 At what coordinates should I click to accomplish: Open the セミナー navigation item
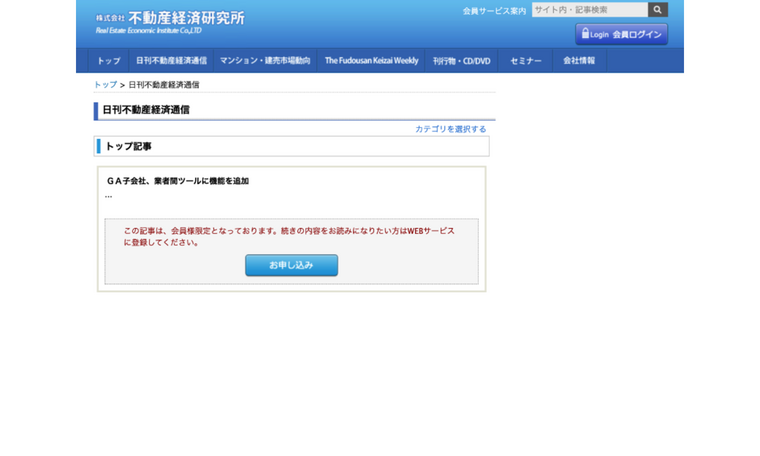point(525,61)
